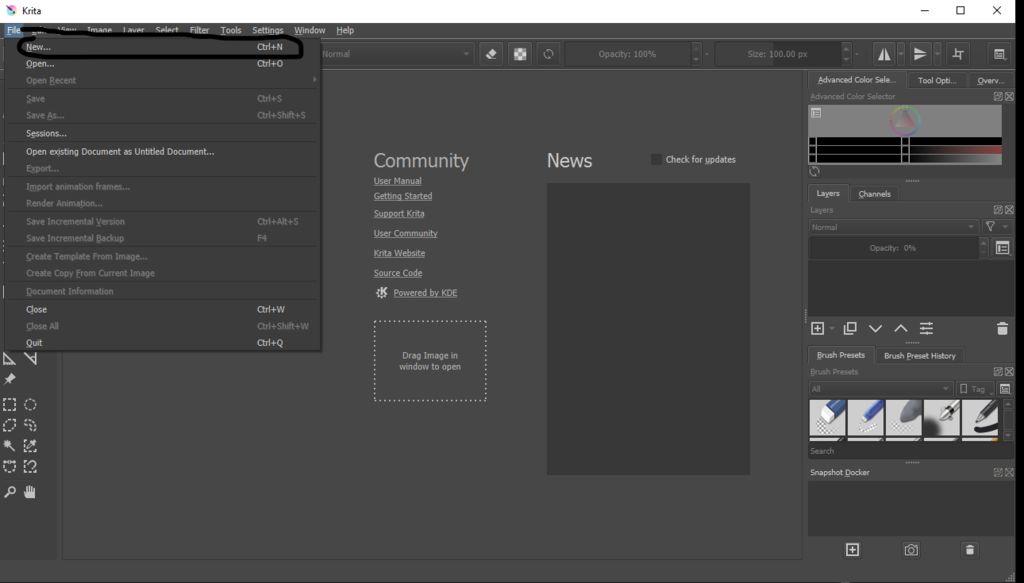The image size is (1024, 583).
Task: Select the Freehand Selection tool
Action: (x=30, y=426)
